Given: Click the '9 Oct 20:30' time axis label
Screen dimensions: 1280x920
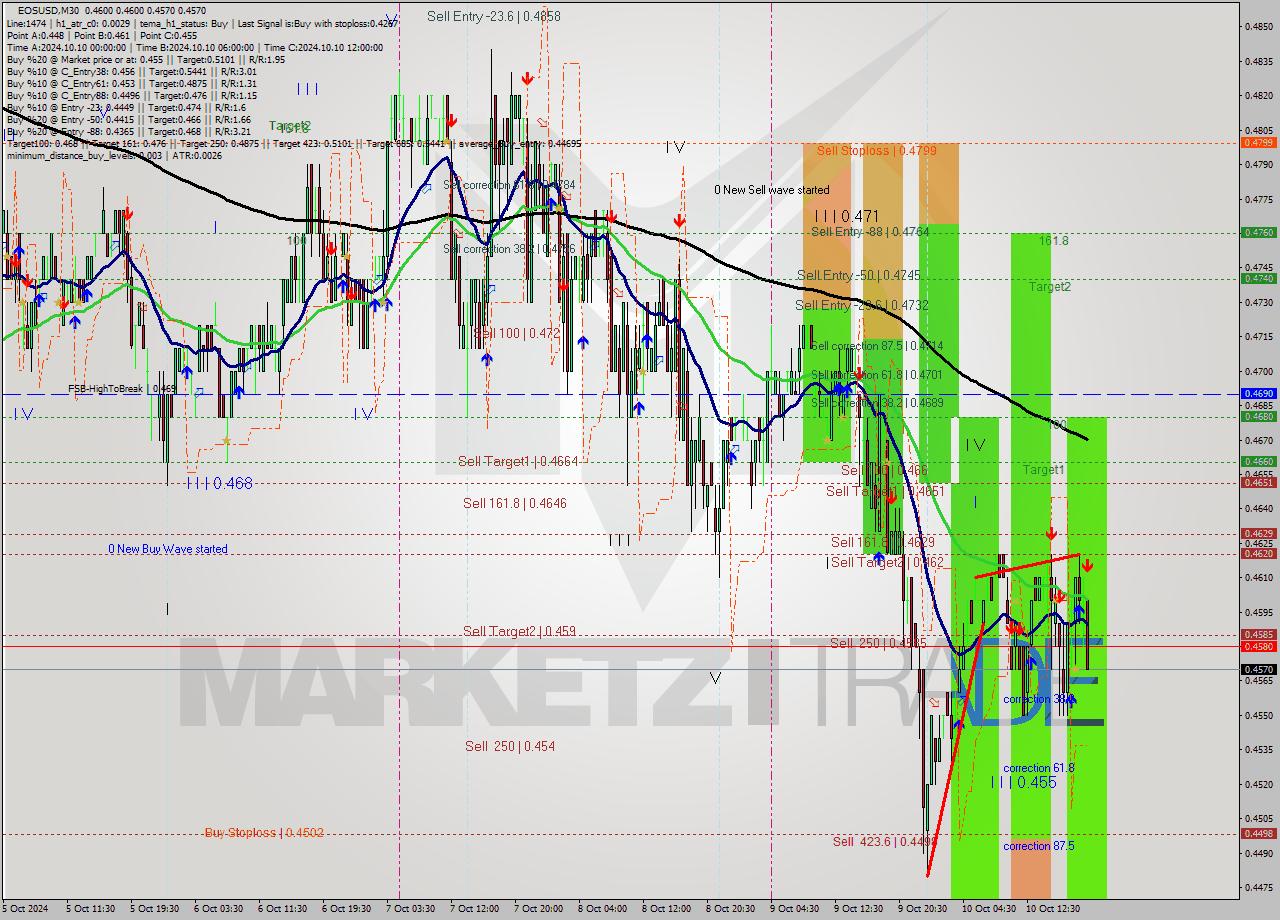Looking at the screenshot, I should point(923,908).
